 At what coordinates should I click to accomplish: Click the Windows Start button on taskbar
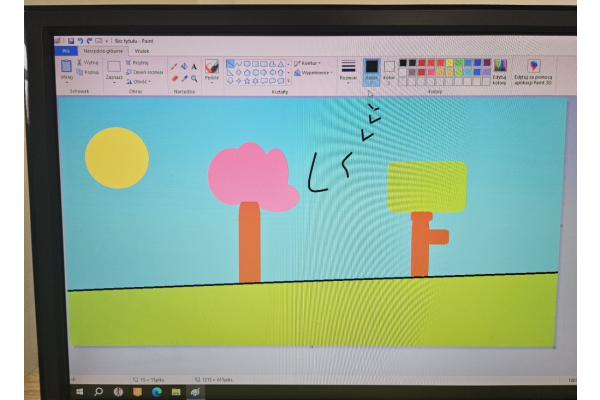coord(82,391)
